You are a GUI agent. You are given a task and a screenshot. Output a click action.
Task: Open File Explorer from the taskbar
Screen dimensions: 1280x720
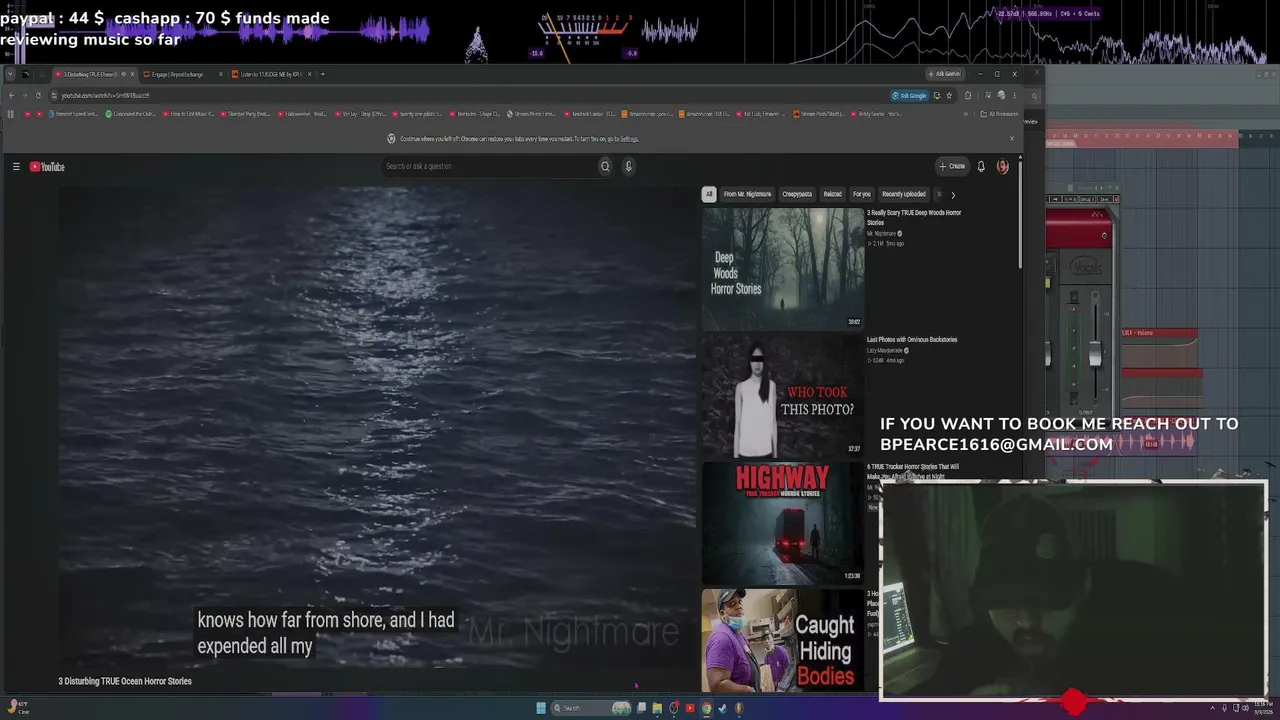click(x=657, y=708)
